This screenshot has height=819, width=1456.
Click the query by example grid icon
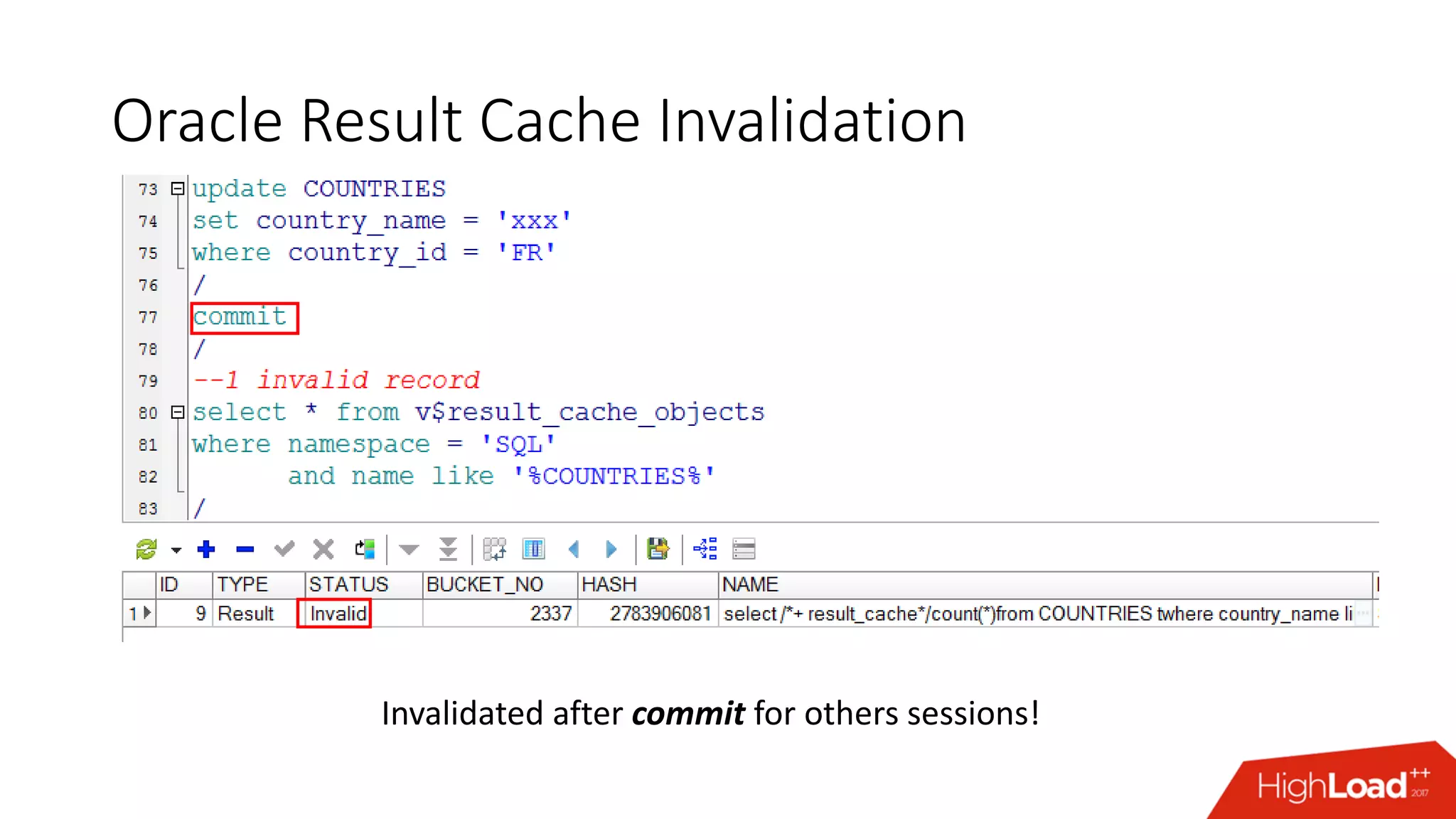494,549
